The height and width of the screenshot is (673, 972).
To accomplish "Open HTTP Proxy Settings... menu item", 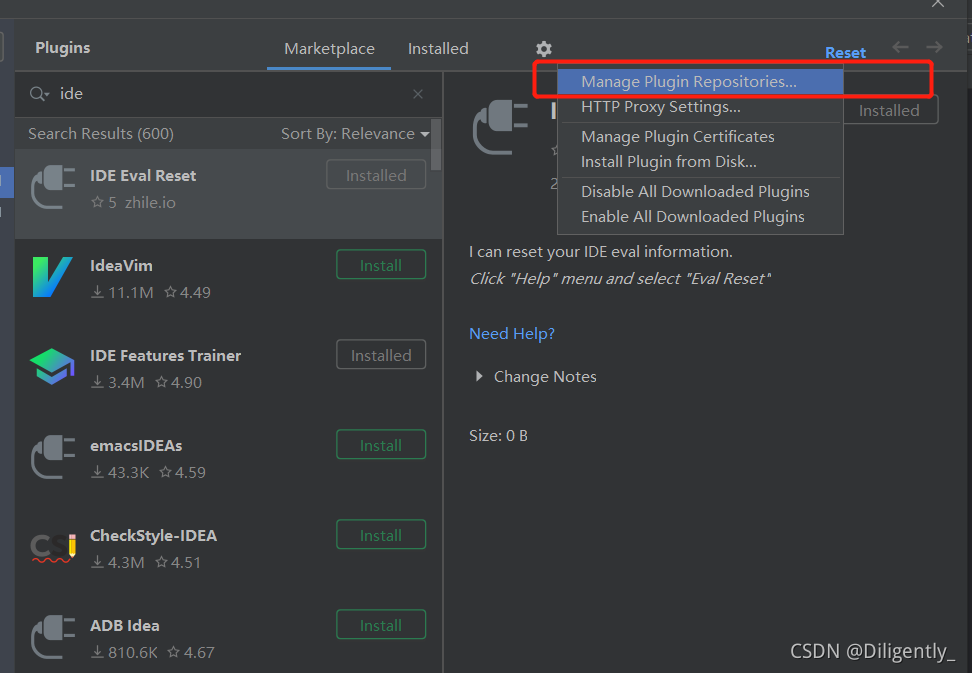I will [700, 107].
